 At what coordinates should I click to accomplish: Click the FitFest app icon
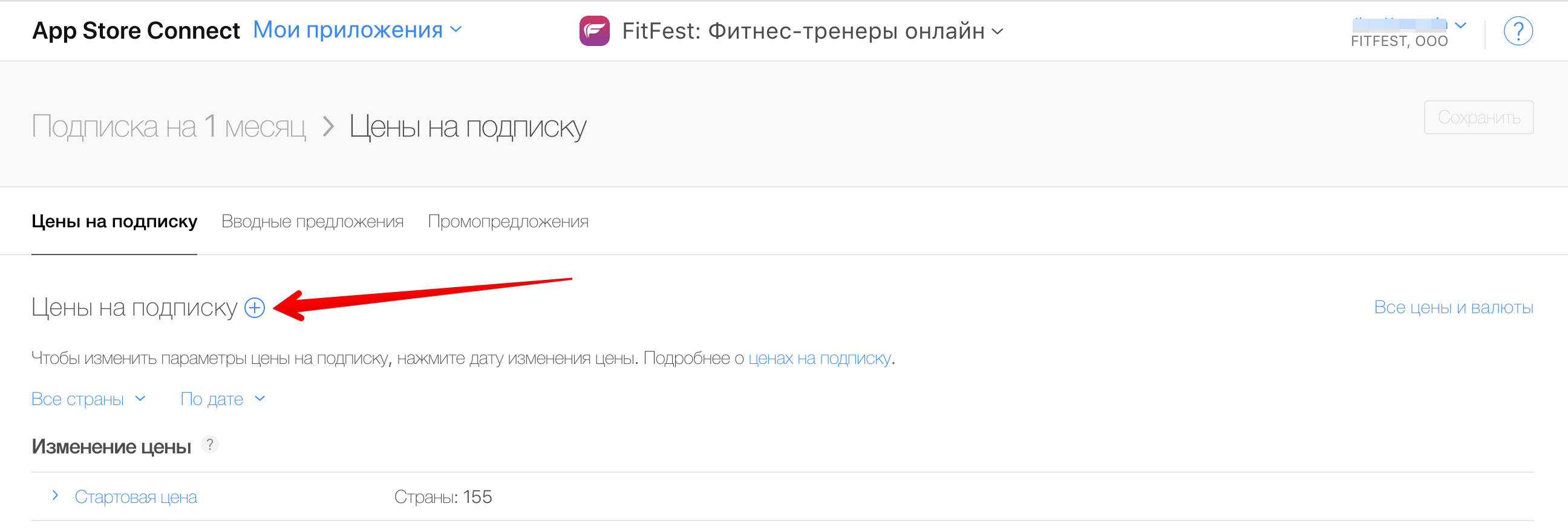pos(594,31)
